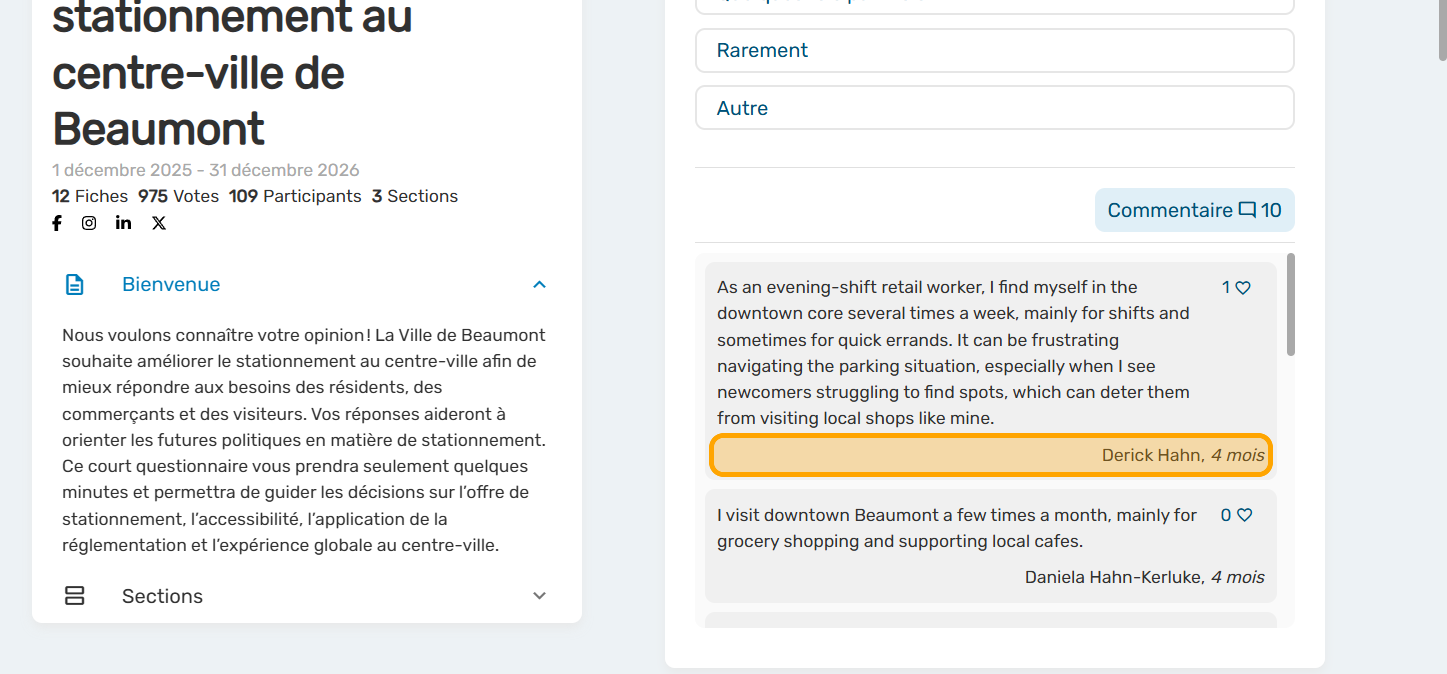Image resolution: width=1447 pixels, height=674 pixels.
Task: Expand the Sections panel chevron
Action: pyautogui.click(x=539, y=596)
